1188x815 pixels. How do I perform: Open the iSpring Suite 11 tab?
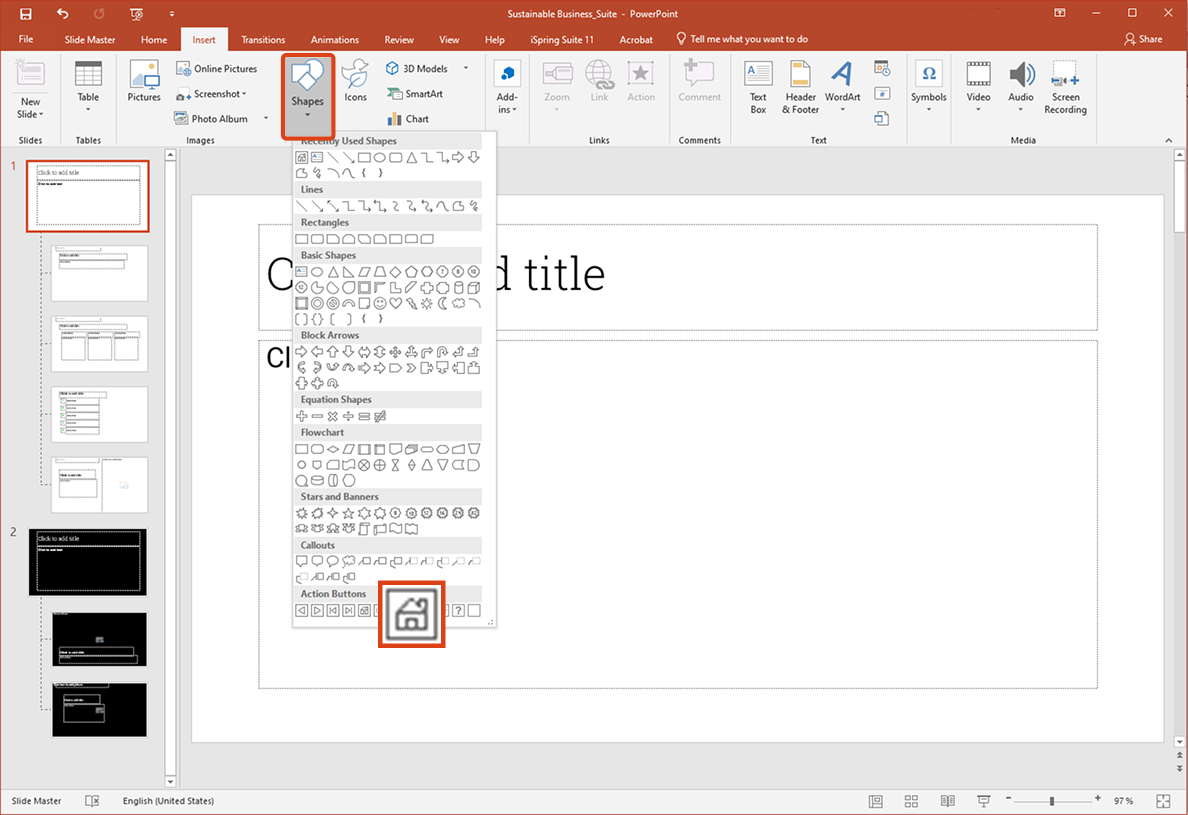pos(561,39)
